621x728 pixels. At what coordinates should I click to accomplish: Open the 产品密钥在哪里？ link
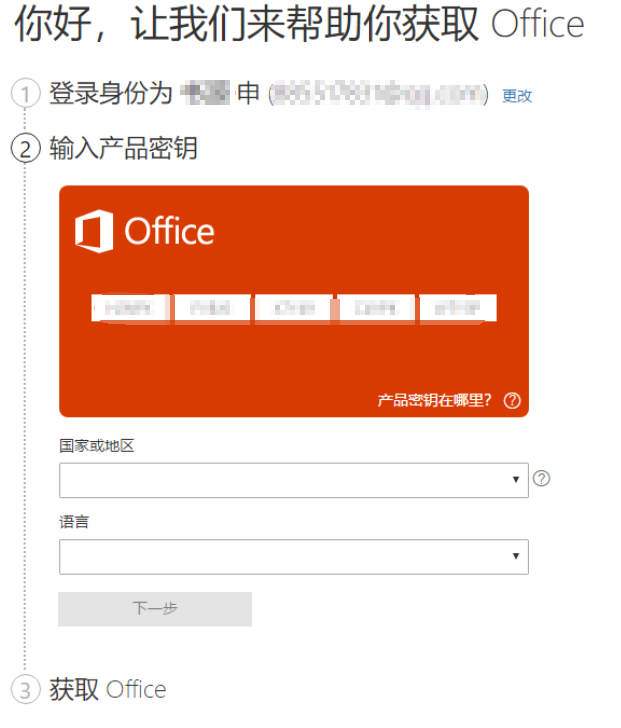pyautogui.click(x=435, y=401)
